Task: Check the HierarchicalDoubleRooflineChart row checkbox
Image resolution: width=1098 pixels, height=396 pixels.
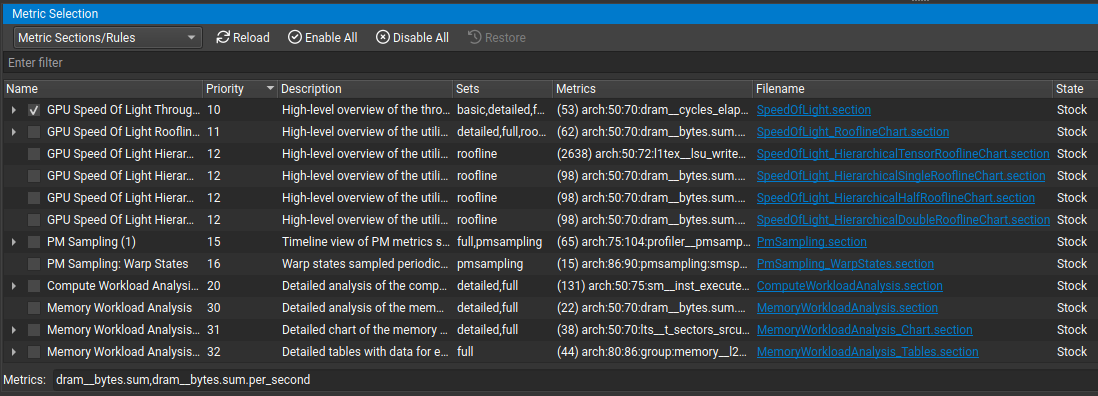Action: click(x=34, y=220)
